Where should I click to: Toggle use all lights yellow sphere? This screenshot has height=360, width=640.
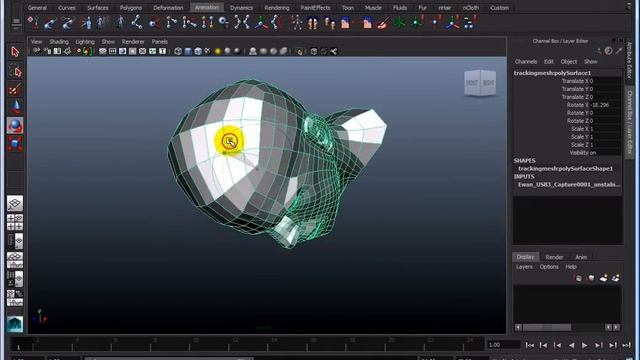[218, 51]
